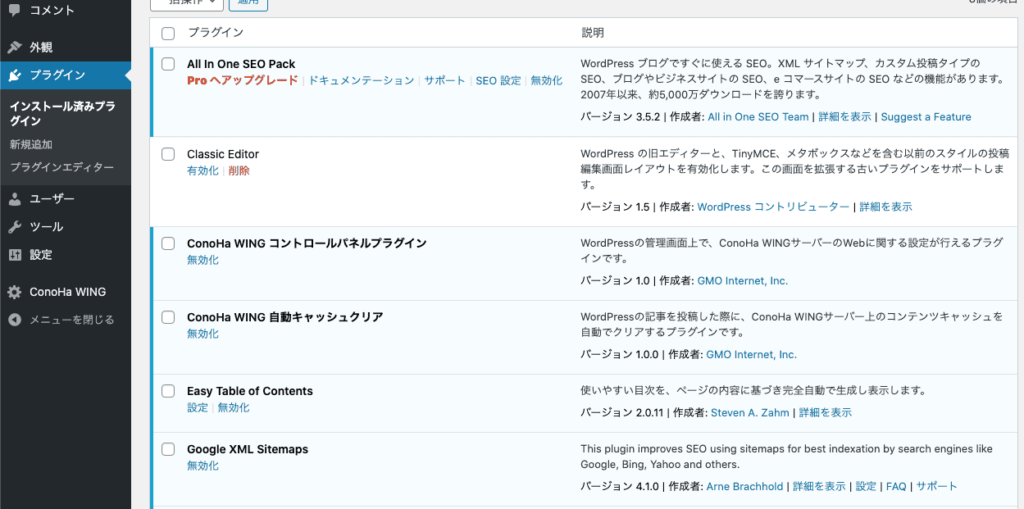The image size is (1024, 509).
Task: Delete Classic Editor via 削除
Action: [x=239, y=171]
